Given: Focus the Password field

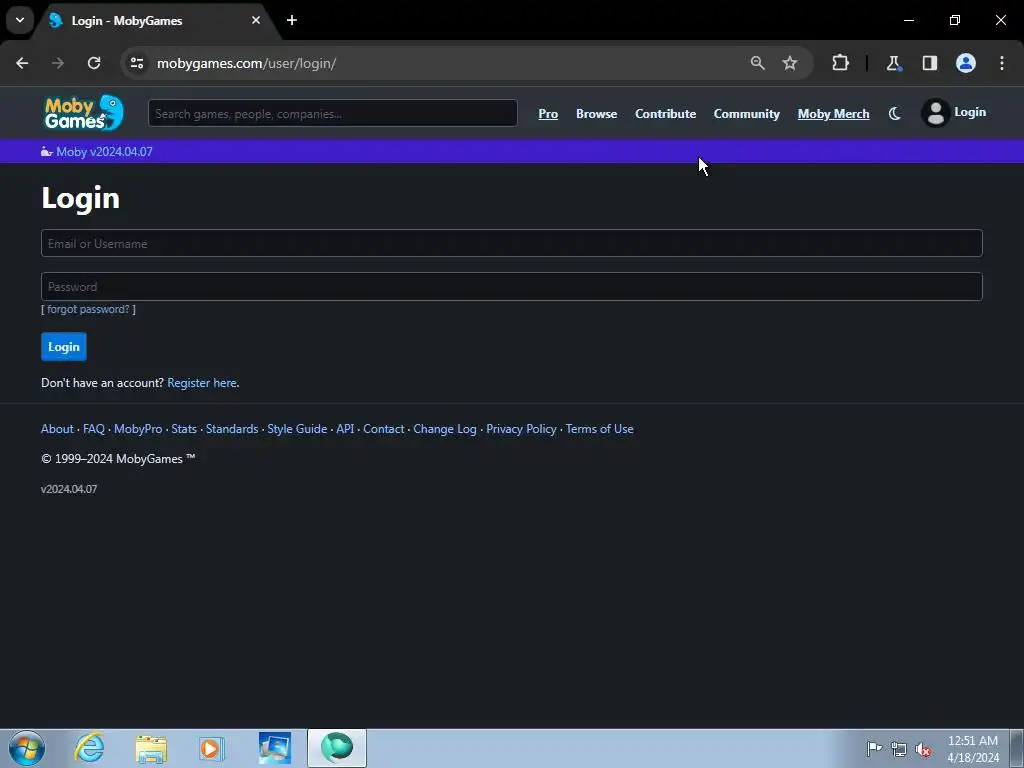Looking at the screenshot, I should click(x=511, y=286).
